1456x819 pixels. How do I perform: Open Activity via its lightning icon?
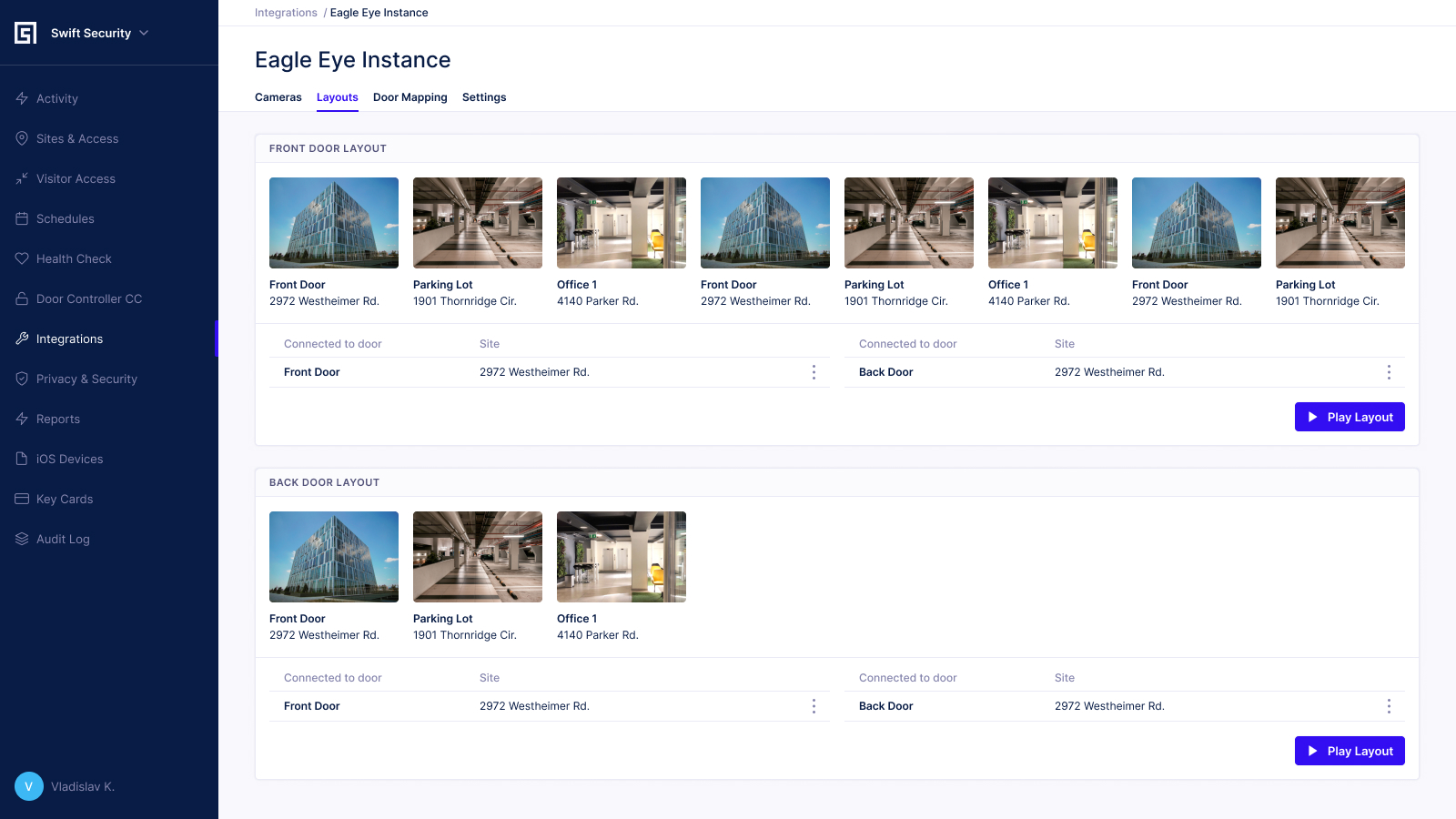(x=22, y=98)
